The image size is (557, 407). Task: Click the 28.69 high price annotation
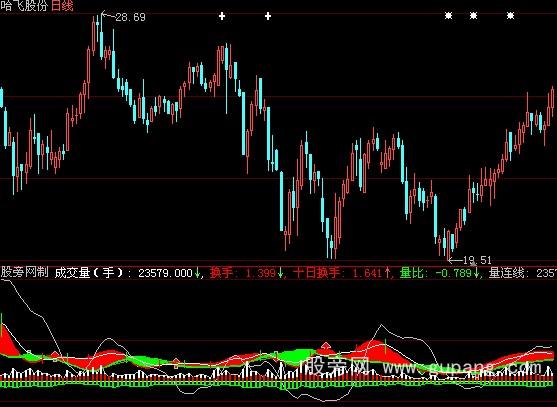[130, 17]
